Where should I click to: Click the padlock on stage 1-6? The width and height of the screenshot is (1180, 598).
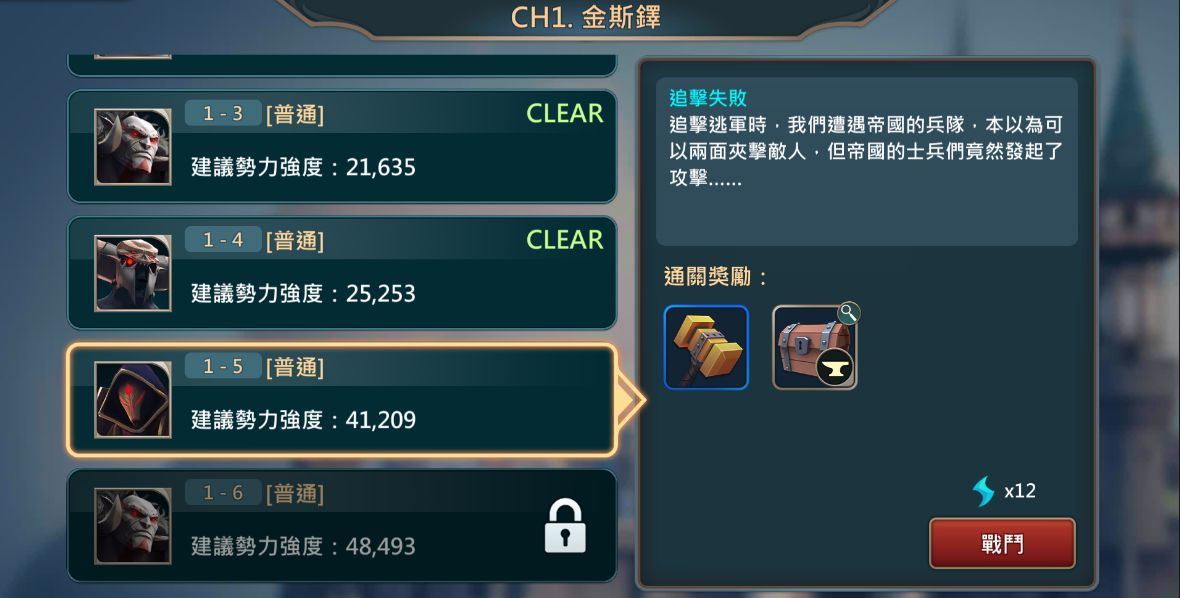(565, 526)
